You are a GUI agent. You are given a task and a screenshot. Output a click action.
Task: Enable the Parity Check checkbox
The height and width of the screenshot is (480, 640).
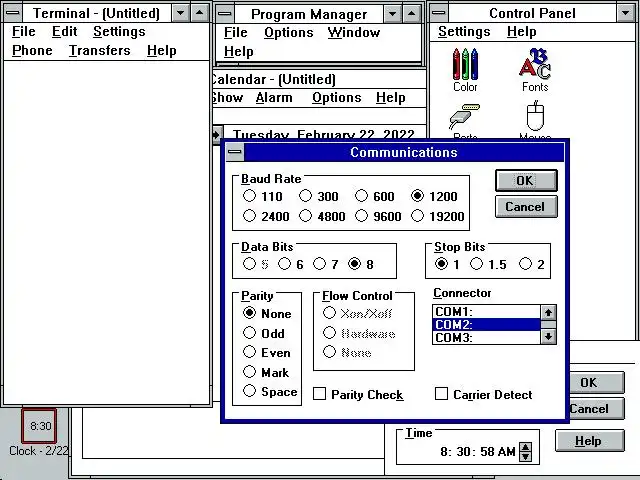(358, 394)
